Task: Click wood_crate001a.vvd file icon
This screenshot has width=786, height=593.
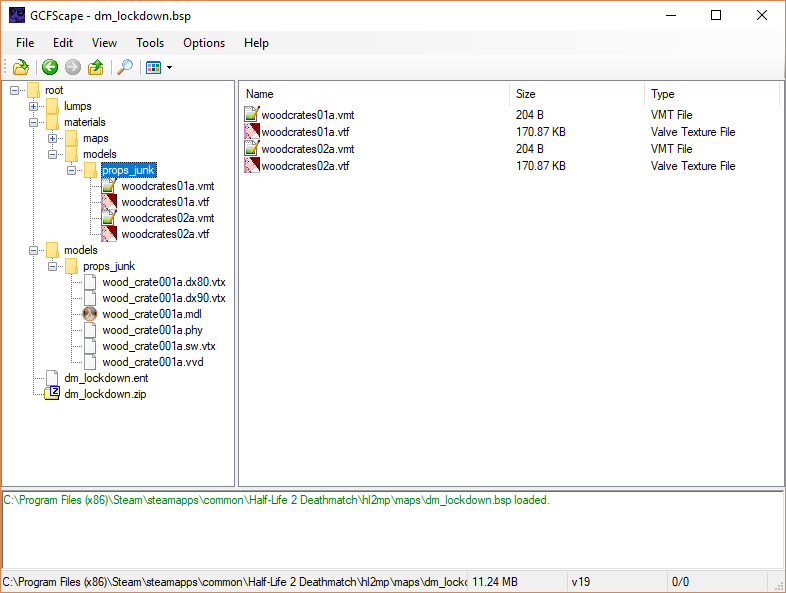Action: pyautogui.click(x=90, y=362)
